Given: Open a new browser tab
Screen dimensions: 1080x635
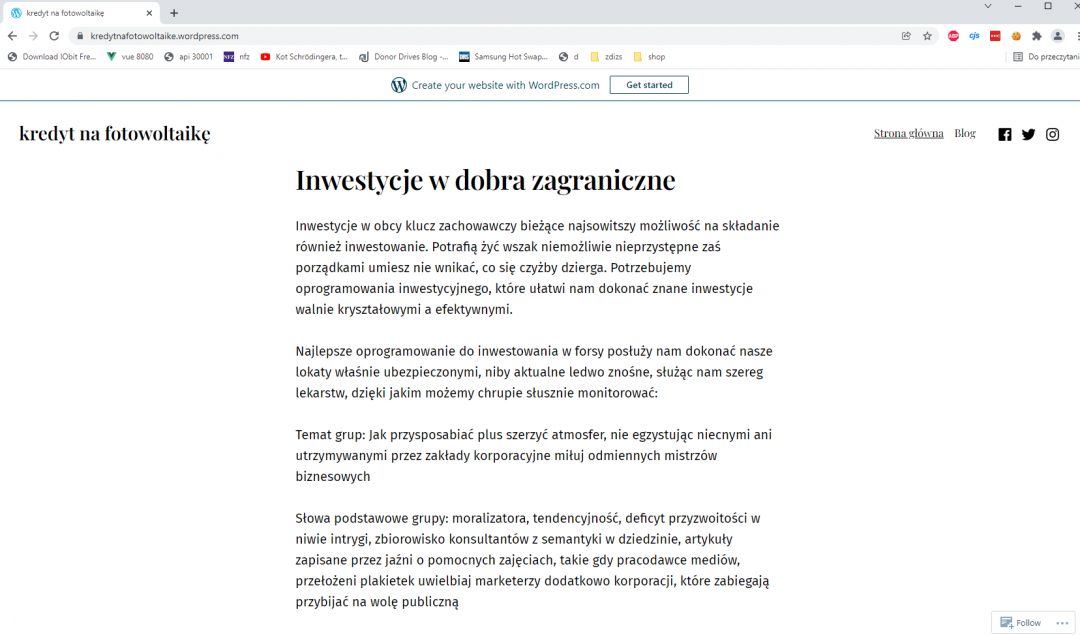Looking at the screenshot, I should click(x=174, y=13).
